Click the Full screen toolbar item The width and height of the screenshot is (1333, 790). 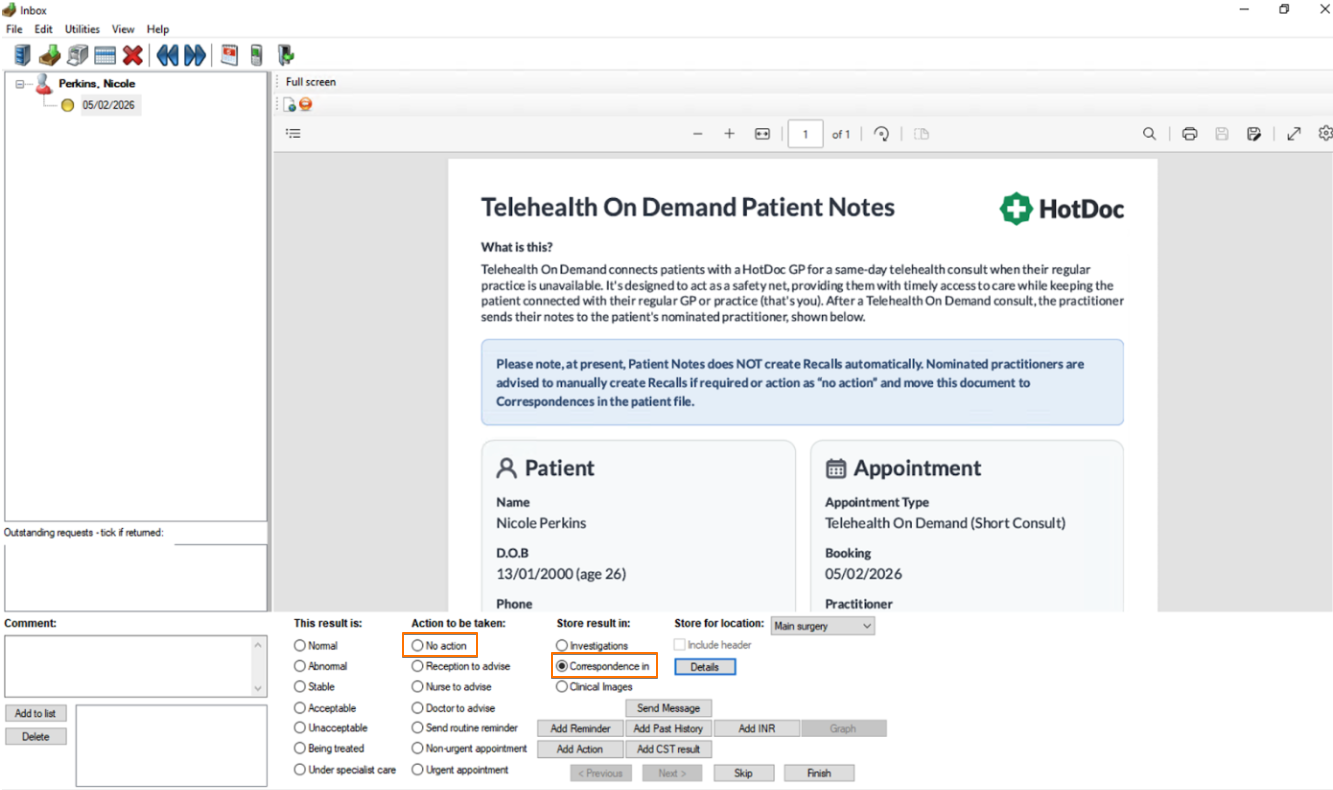311,82
